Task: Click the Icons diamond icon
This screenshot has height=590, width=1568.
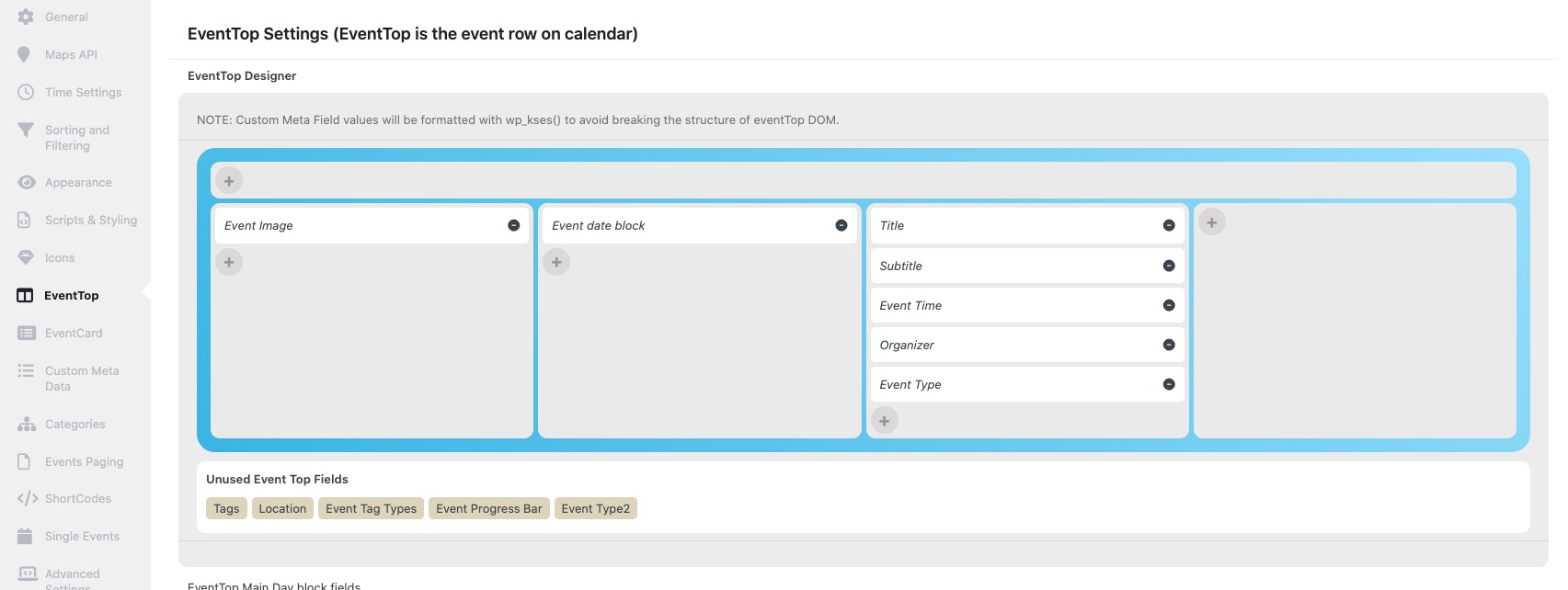Action: pos(26,257)
